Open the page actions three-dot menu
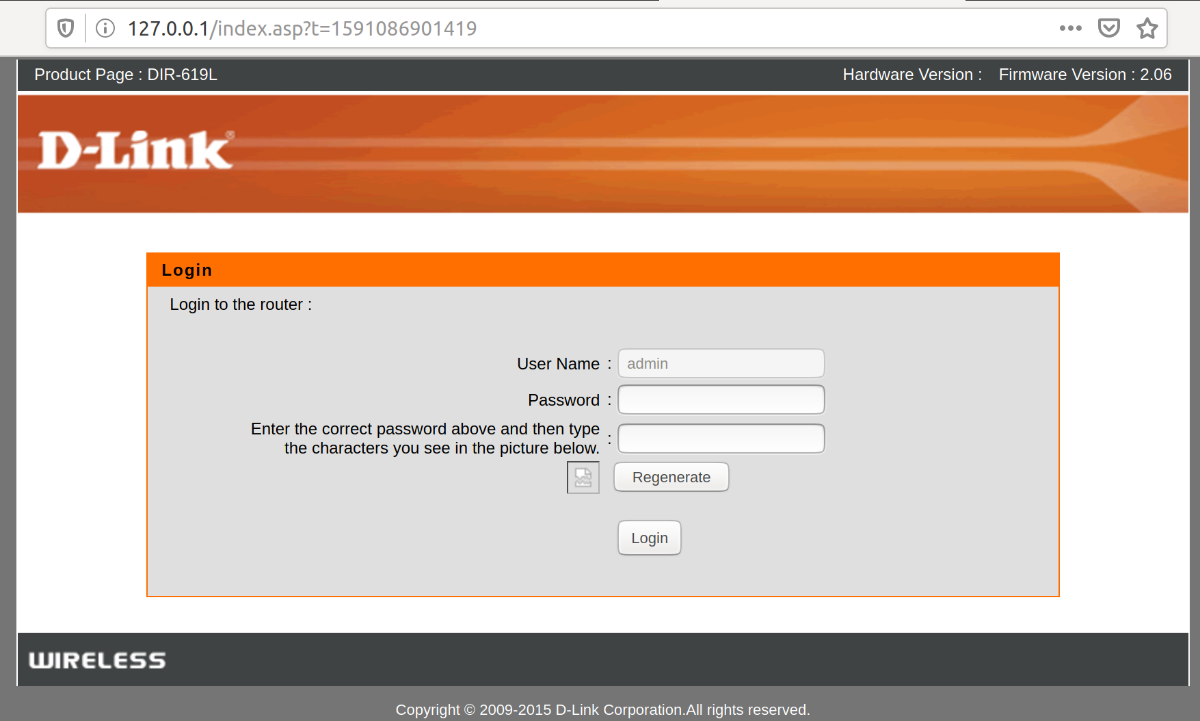Image resolution: width=1200 pixels, height=721 pixels. [1070, 29]
